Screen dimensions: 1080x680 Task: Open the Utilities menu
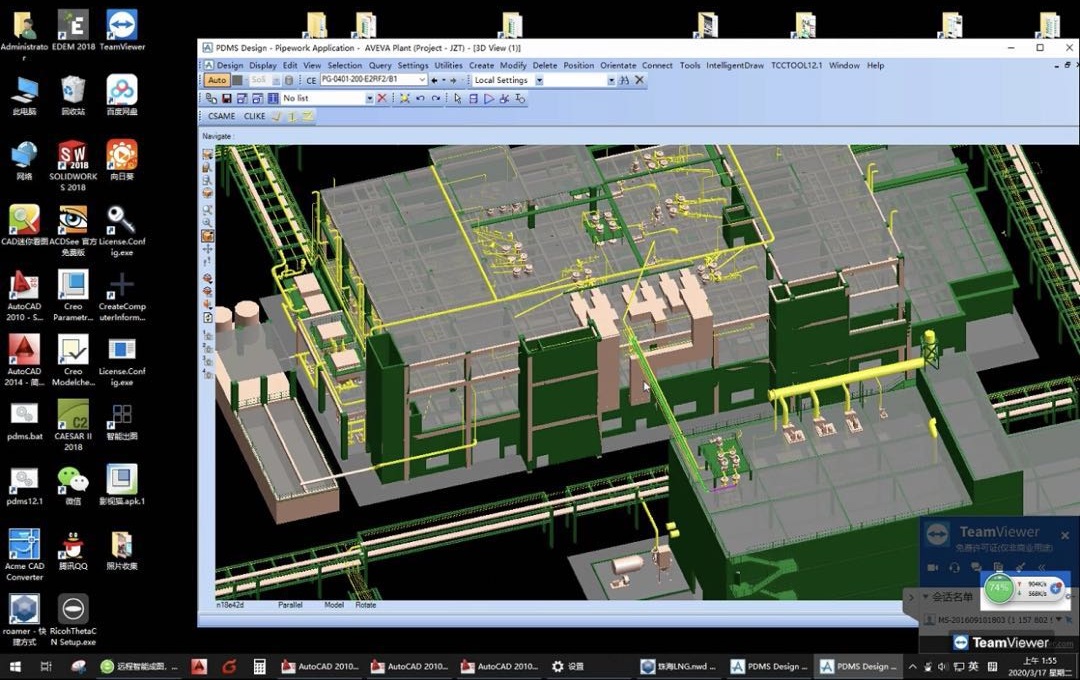click(x=448, y=65)
